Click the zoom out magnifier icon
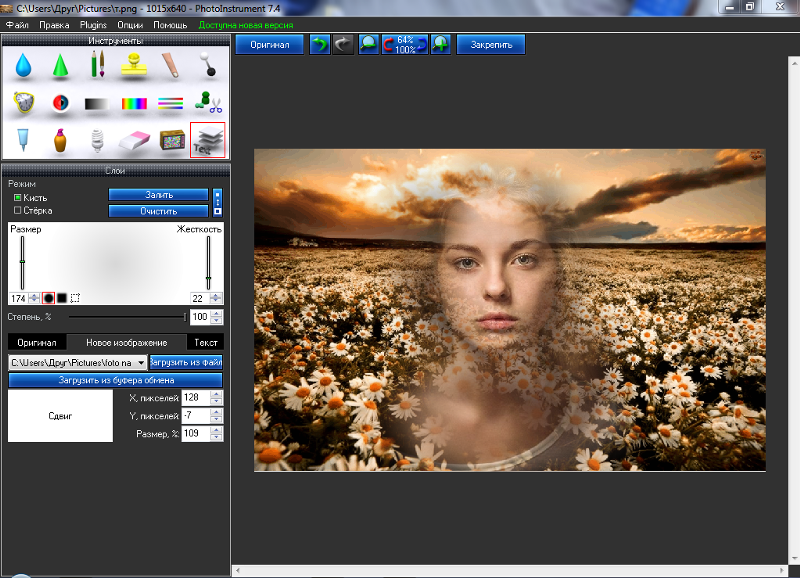 368,45
